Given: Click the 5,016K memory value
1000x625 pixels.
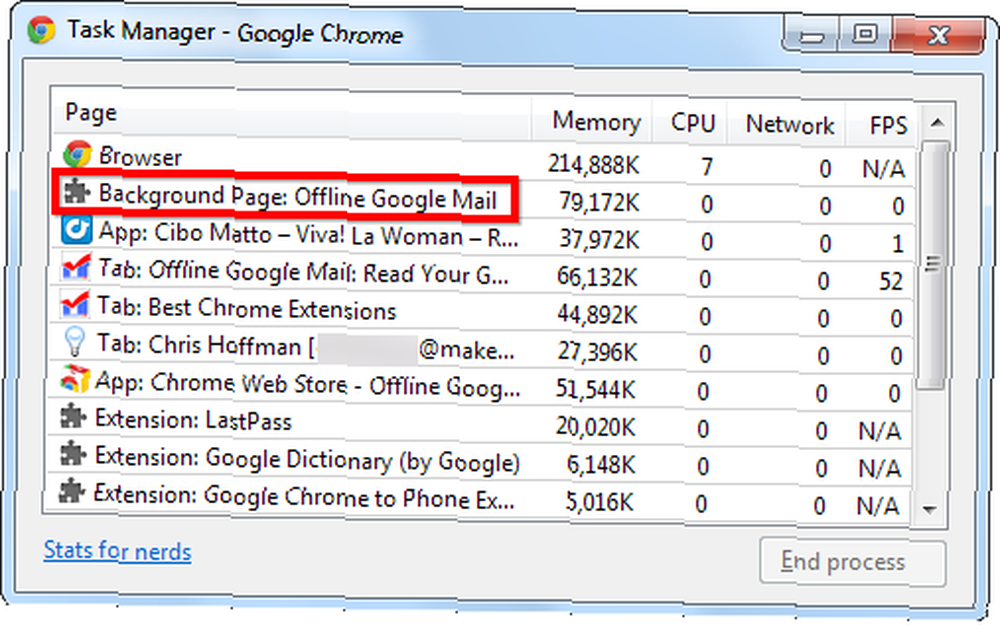Looking at the screenshot, I should tap(599, 502).
